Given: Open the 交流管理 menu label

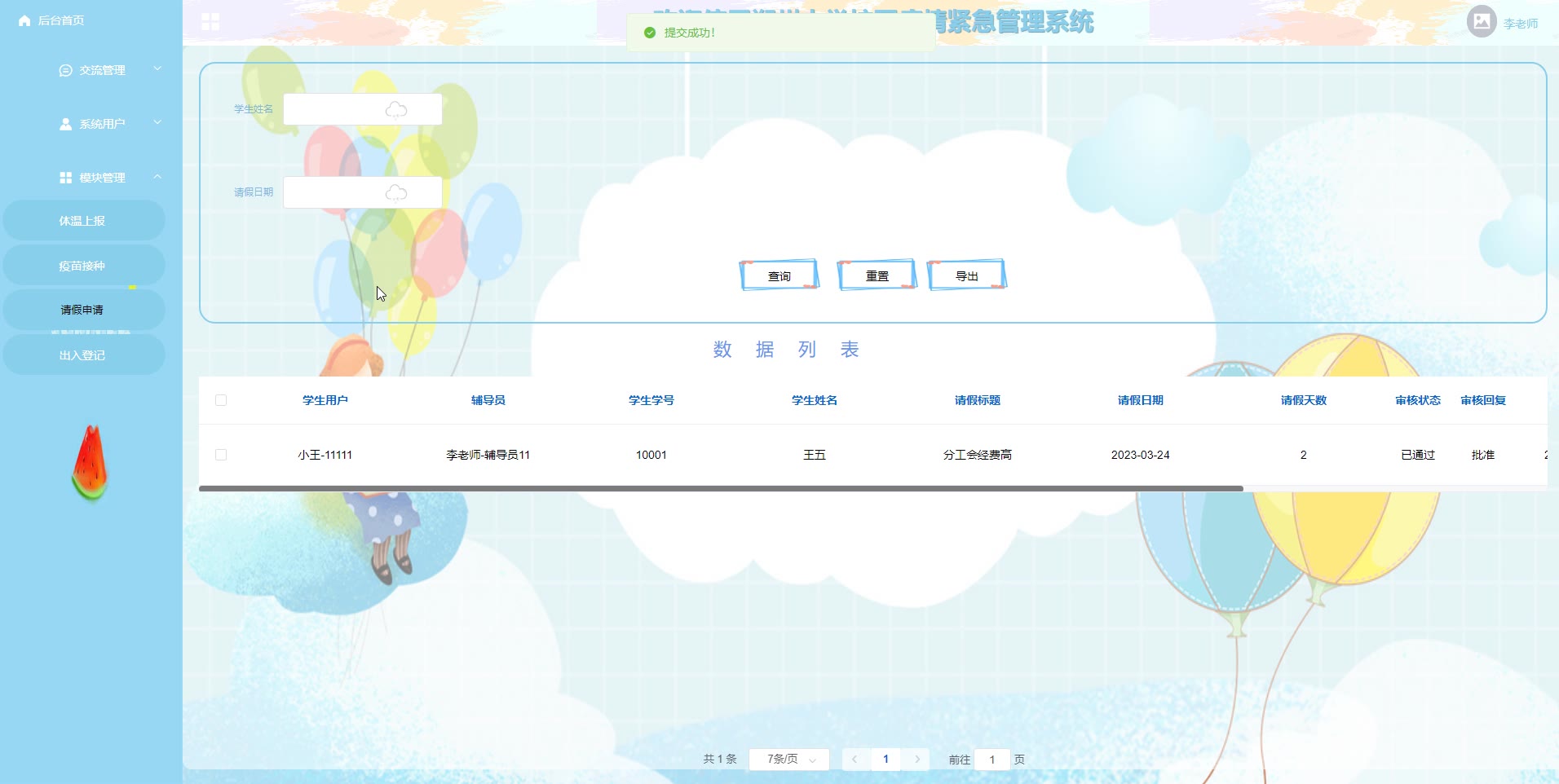Looking at the screenshot, I should click(x=103, y=71).
